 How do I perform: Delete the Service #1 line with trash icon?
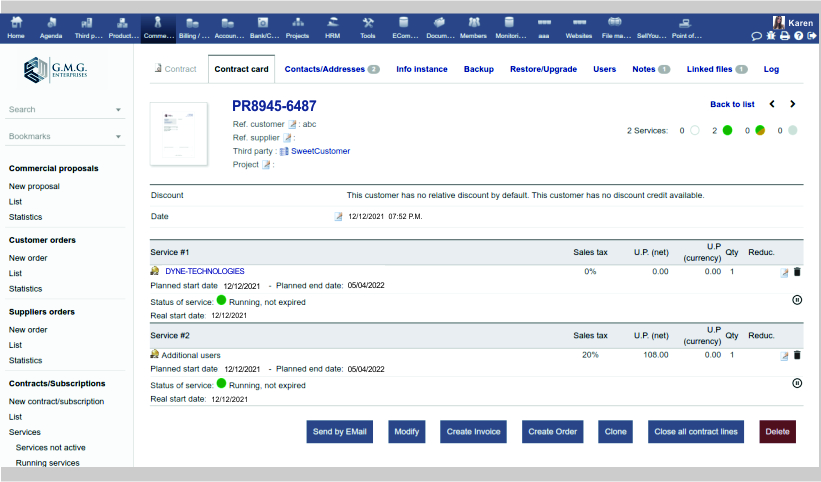point(797,272)
